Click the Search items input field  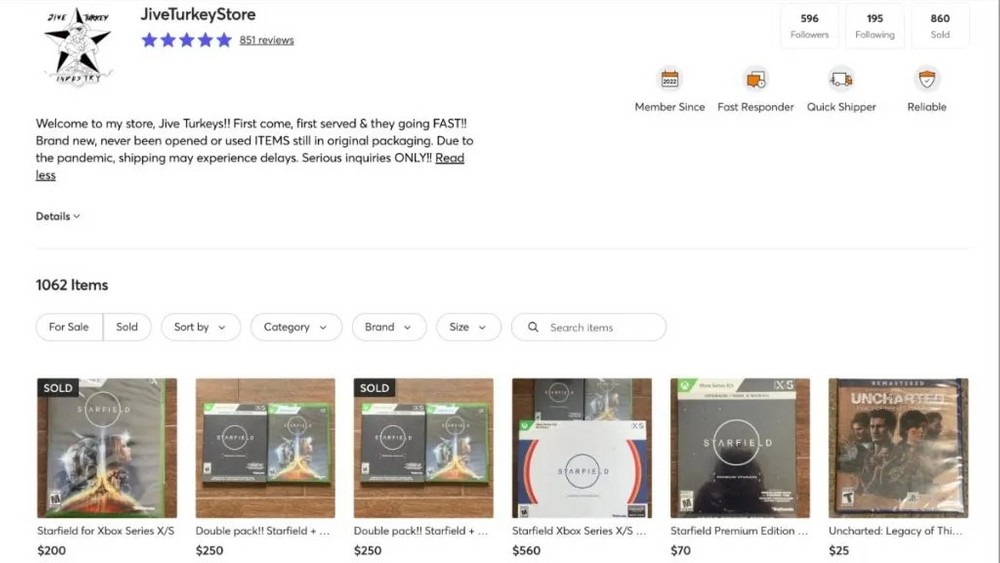[589, 327]
